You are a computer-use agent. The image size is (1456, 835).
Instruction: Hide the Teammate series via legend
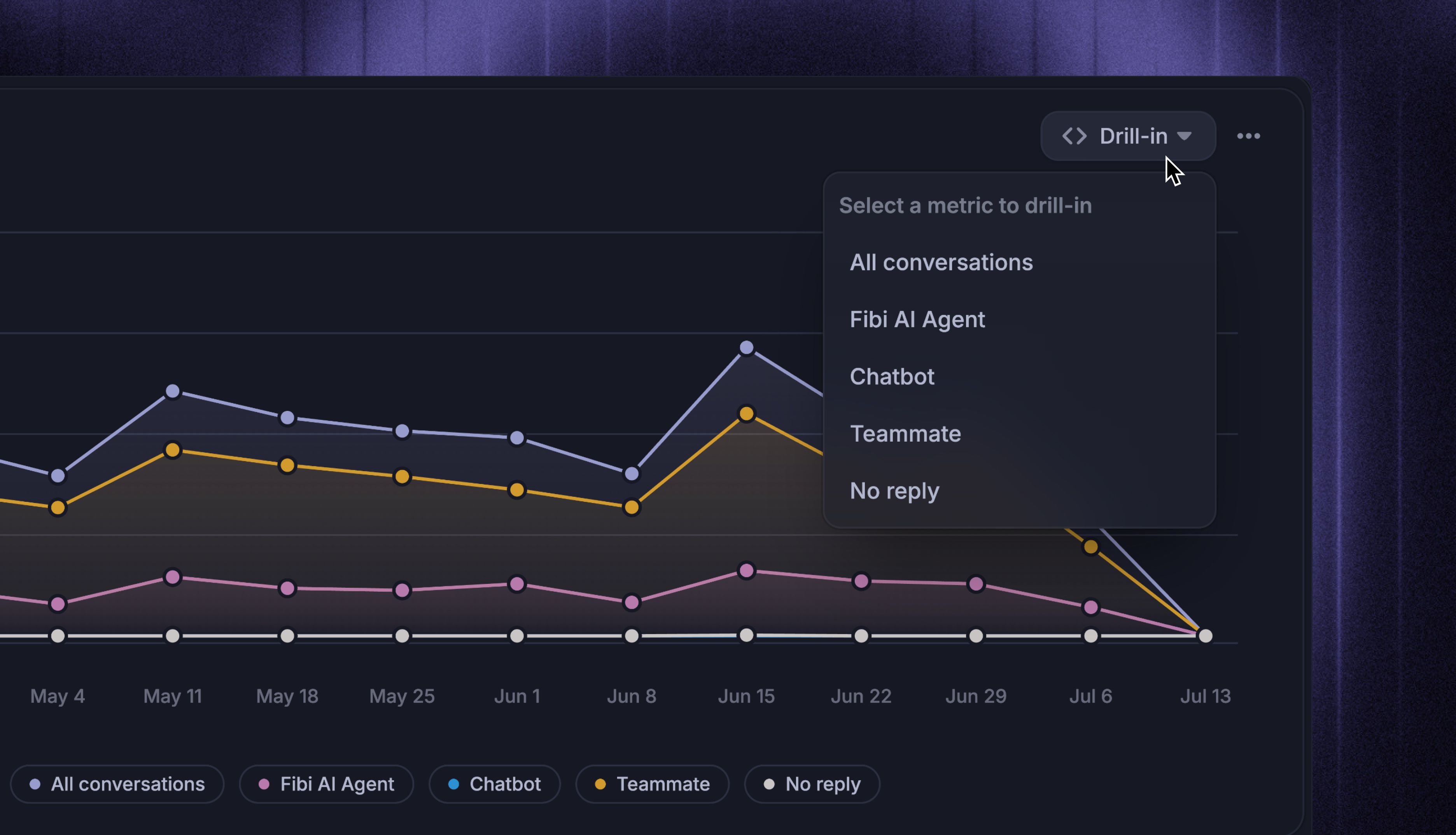(652, 784)
